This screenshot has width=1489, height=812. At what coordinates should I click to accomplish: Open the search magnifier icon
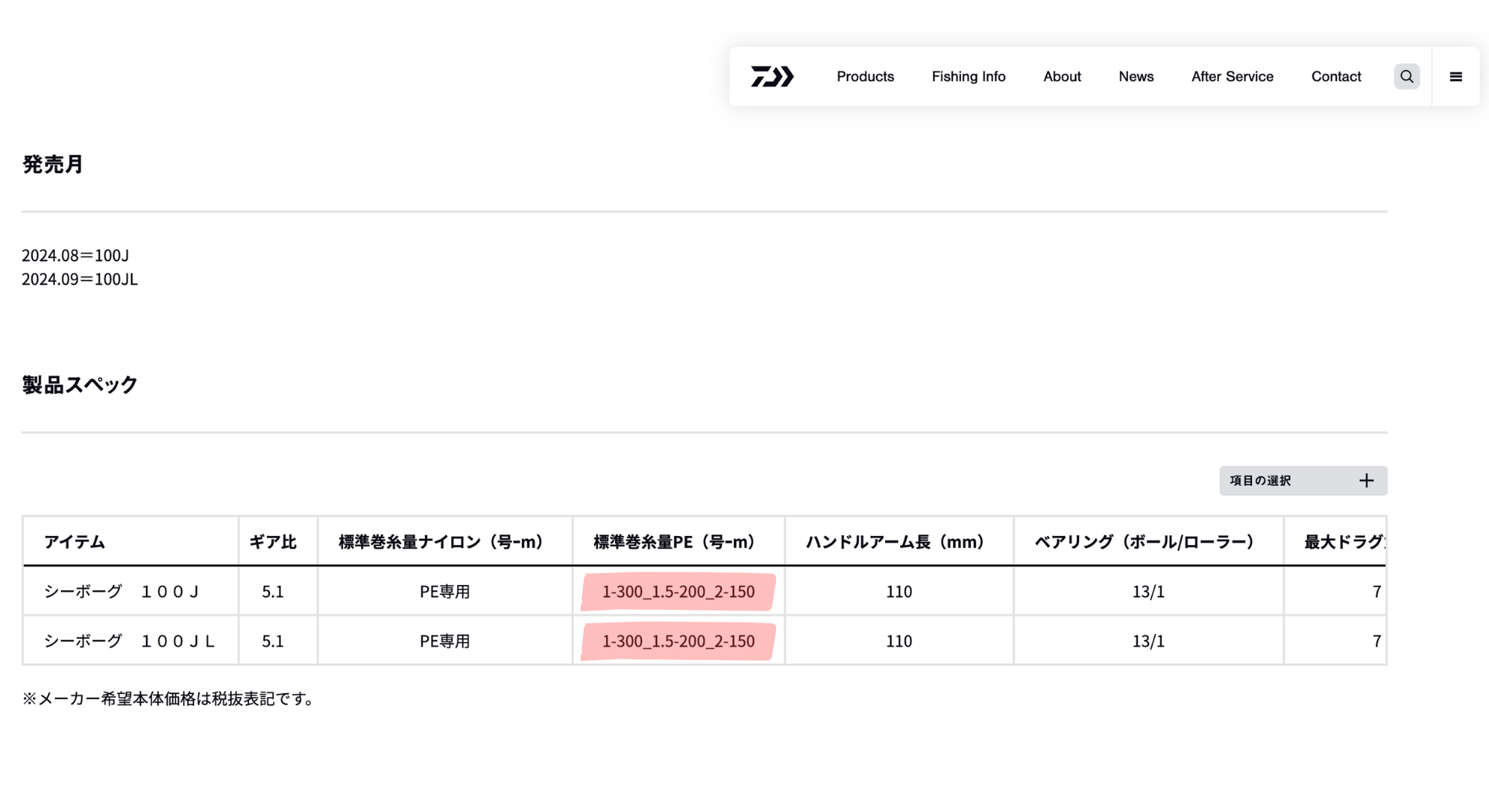pos(1407,77)
